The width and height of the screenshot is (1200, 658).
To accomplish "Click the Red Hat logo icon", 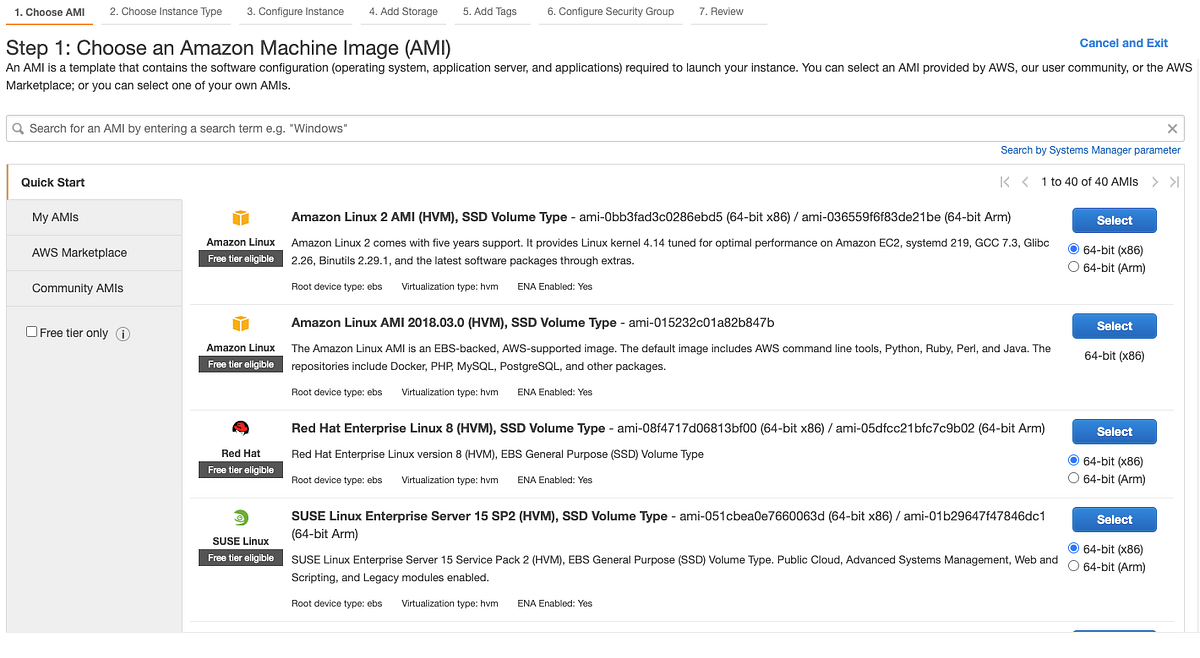I will click(240, 425).
